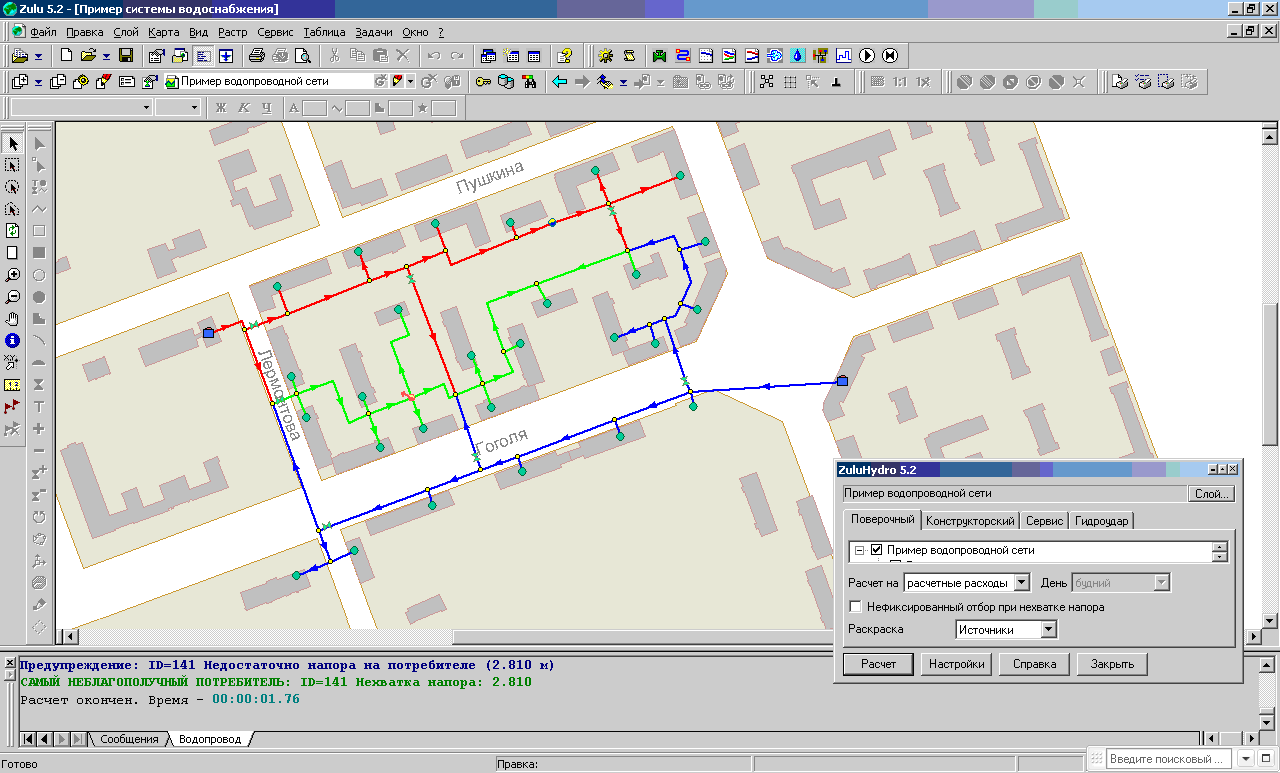Uncheck Пример водопроводной сети in layer tree
1280x773 pixels.
pyautogui.click(x=877, y=550)
